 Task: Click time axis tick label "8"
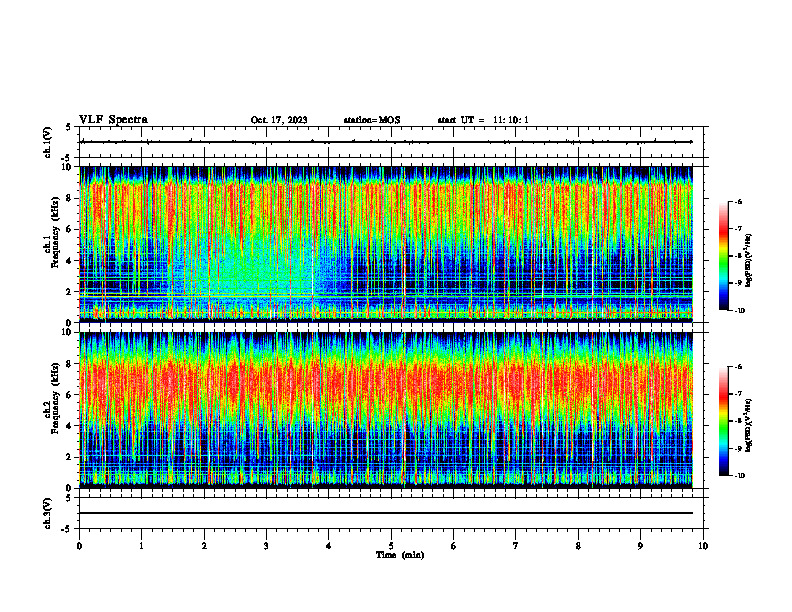578,546
